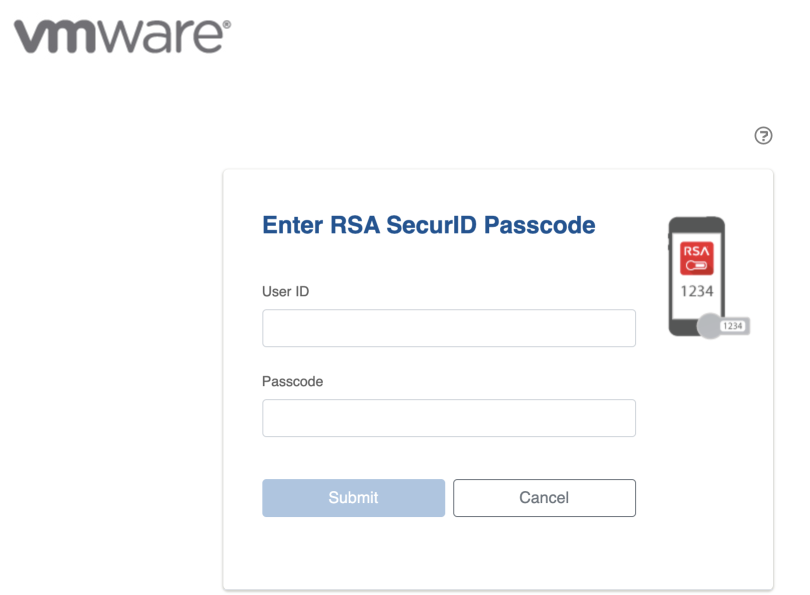This screenshot has width=810, height=595.
Task: Click the "Enter RSA SecurID Passcode" heading
Action: click(428, 225)
